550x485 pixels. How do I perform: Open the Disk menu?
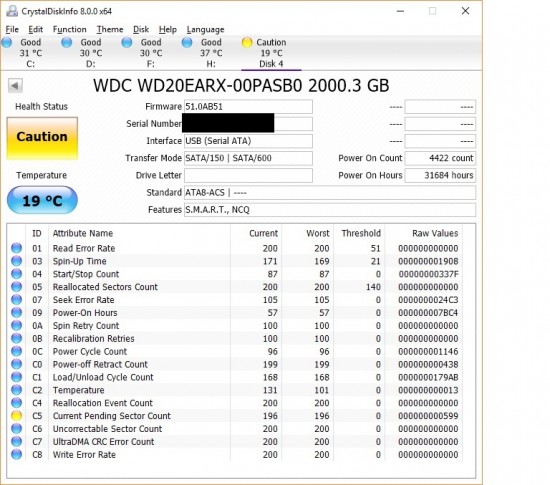pos(141,29)
